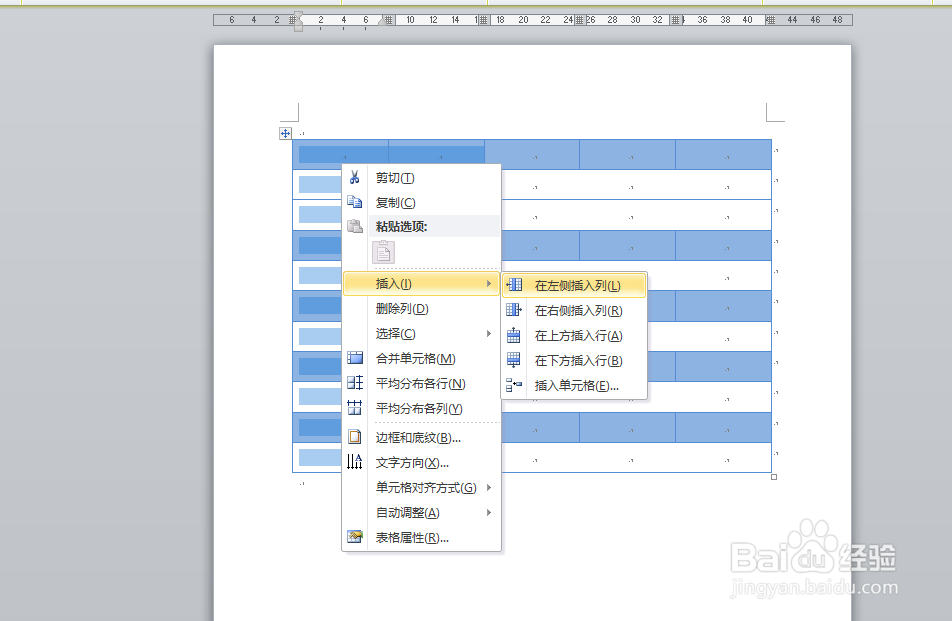This screenshot has width=952, height=621.
Task: Click the 平均分布各行 distribute rows icon
Action: (x=355, y=382)
